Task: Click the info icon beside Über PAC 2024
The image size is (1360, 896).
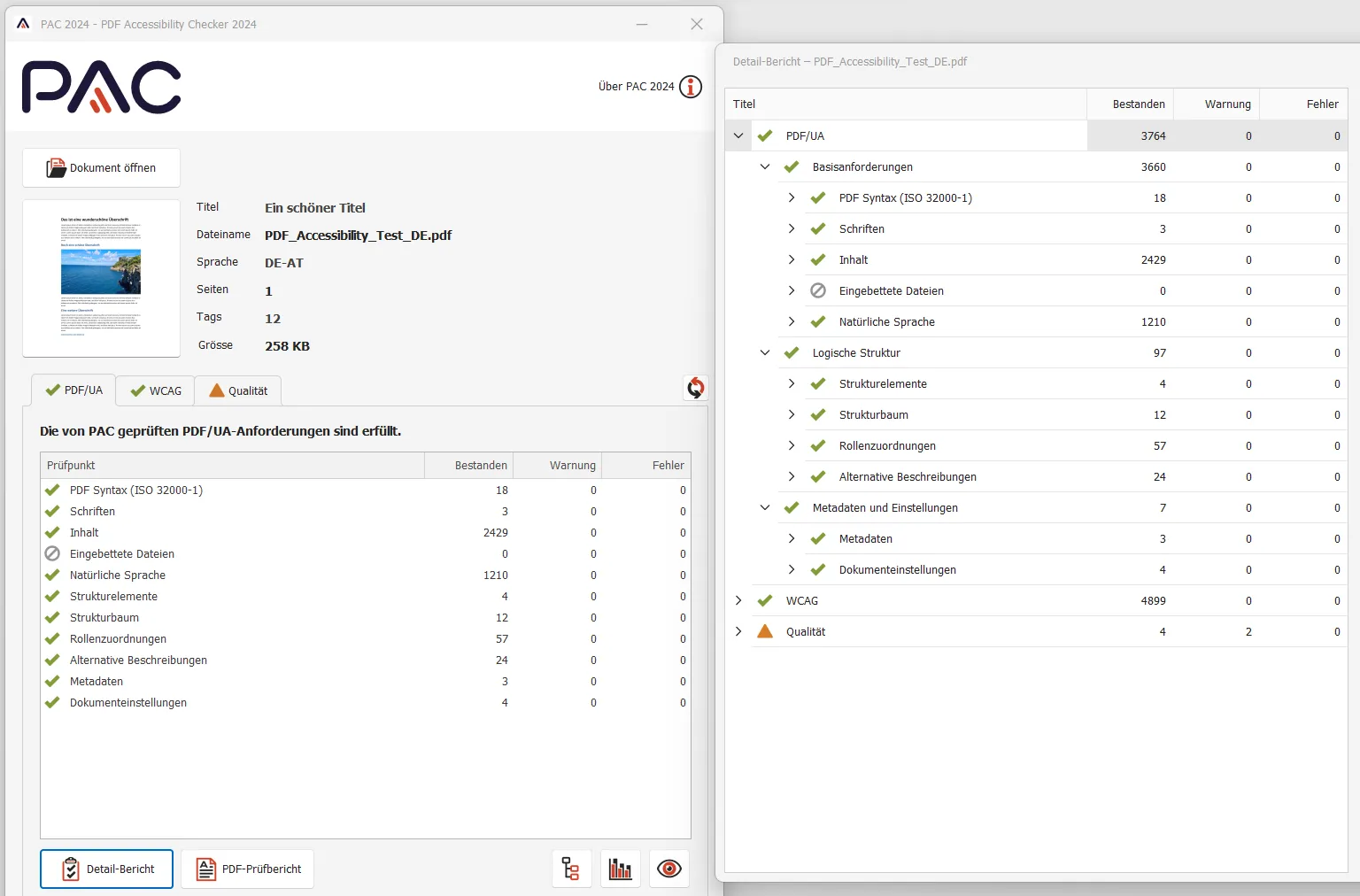Action: point(691,87)
